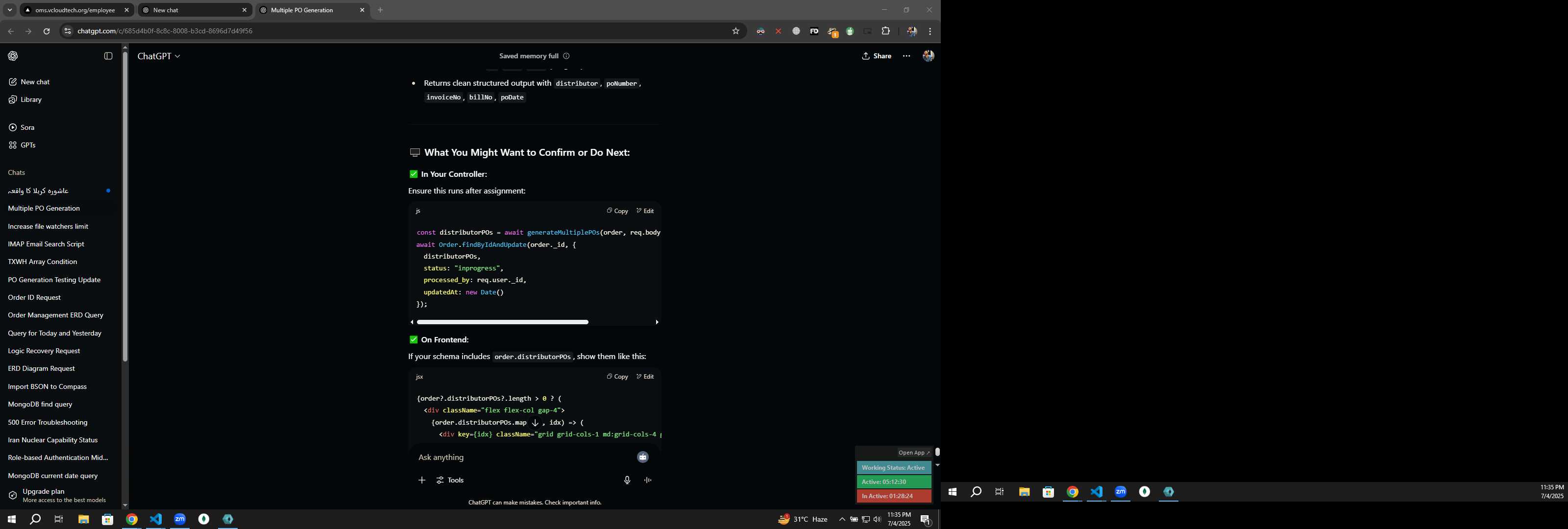Click the Share button in header
Image resolution: width=1568 pixels, height=529 pixels.
coord(877,56)
